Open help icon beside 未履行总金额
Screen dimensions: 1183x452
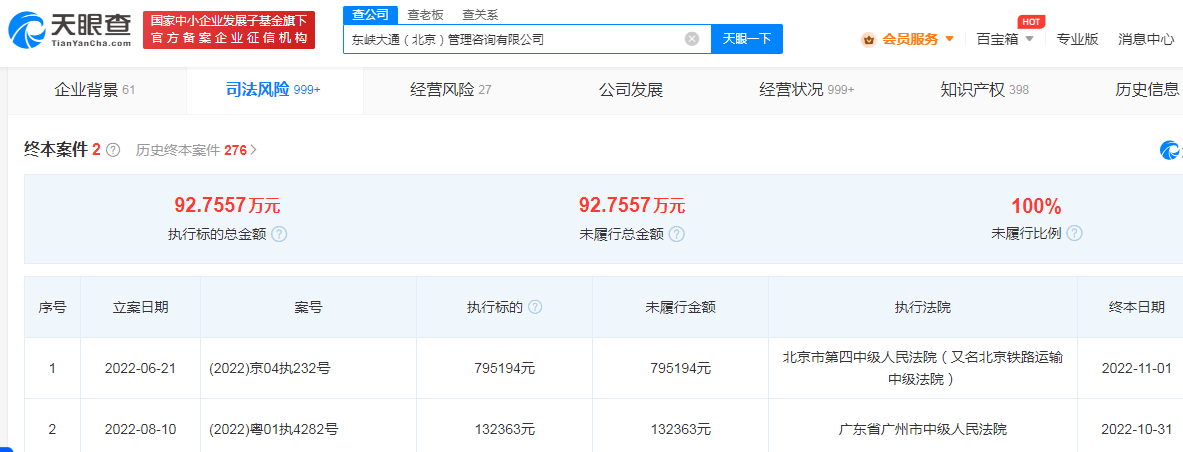[677, 234]
